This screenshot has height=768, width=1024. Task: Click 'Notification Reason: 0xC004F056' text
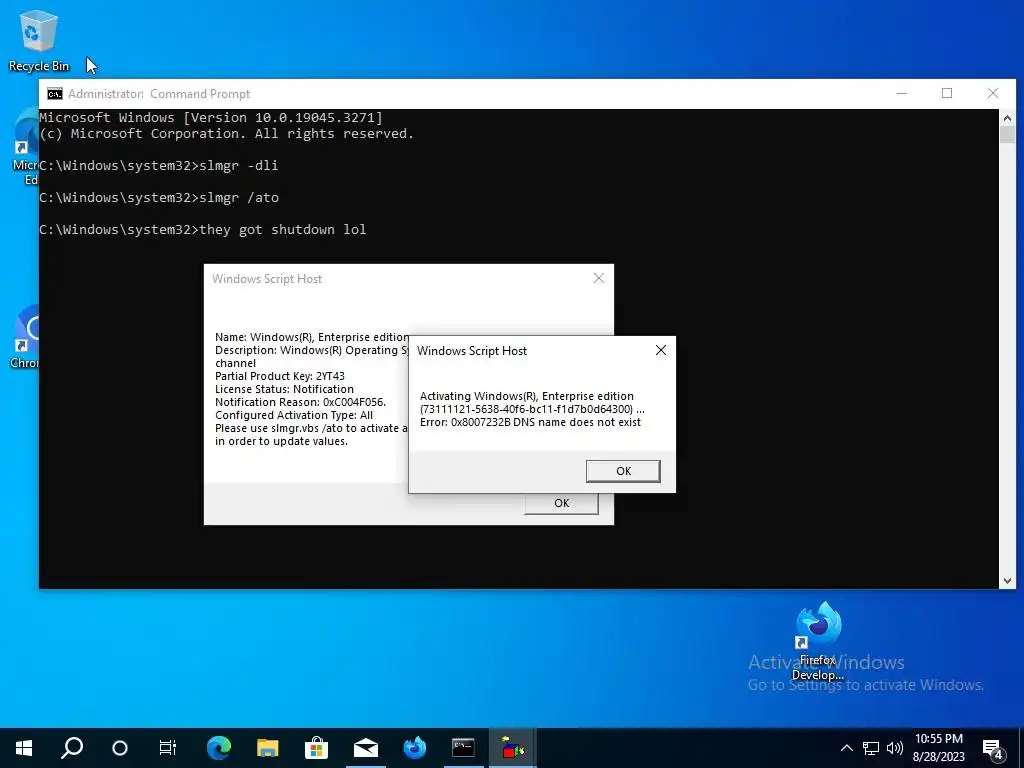pos(300,402)
